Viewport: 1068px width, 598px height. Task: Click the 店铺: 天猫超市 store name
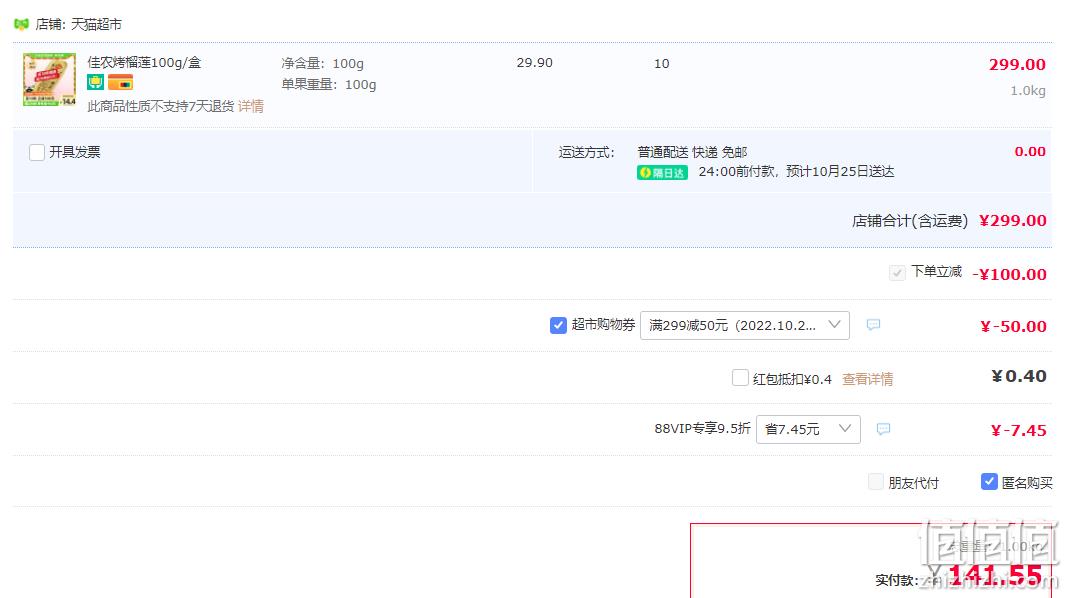(78, 25)
